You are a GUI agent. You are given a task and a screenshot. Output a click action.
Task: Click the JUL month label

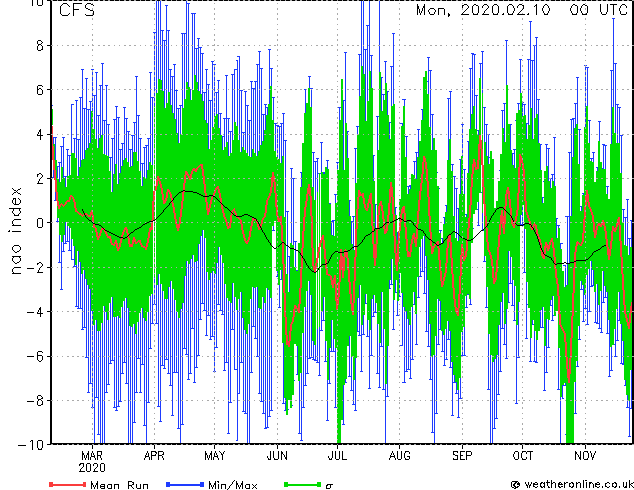coord(337,456)
